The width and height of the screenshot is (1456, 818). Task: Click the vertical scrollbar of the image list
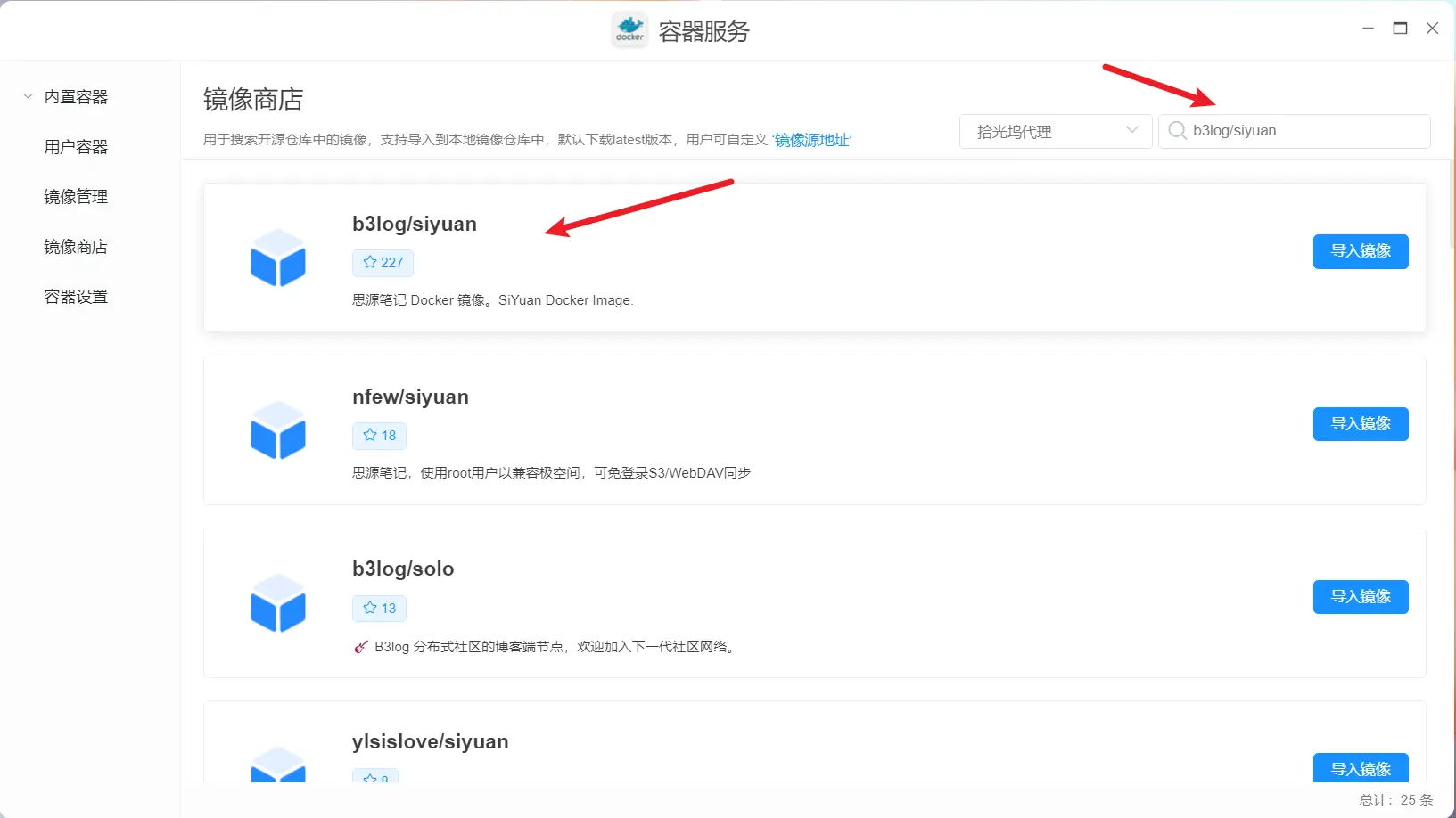coord(1452,205)
